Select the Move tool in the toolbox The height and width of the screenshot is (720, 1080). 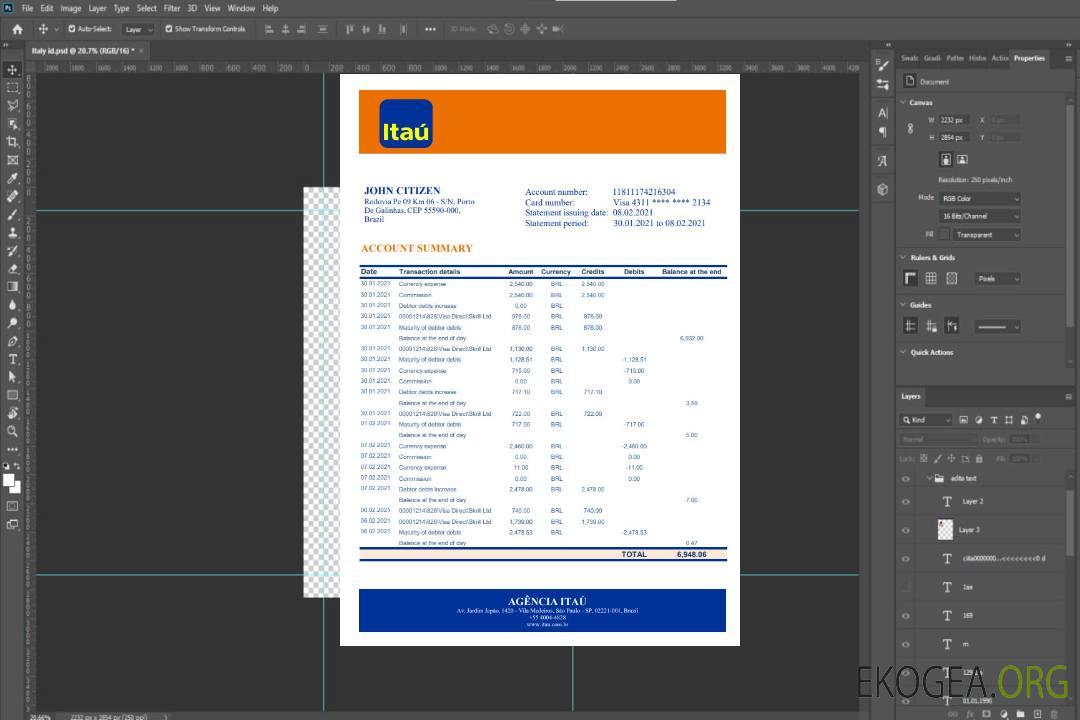click(x=12, y=70)
